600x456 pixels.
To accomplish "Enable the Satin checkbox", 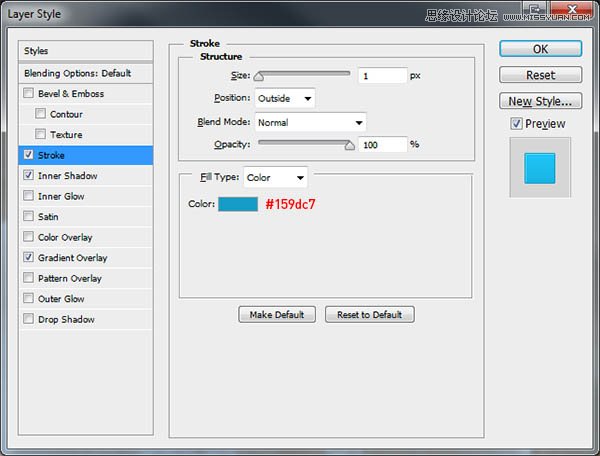I will [x=28, y=216].
